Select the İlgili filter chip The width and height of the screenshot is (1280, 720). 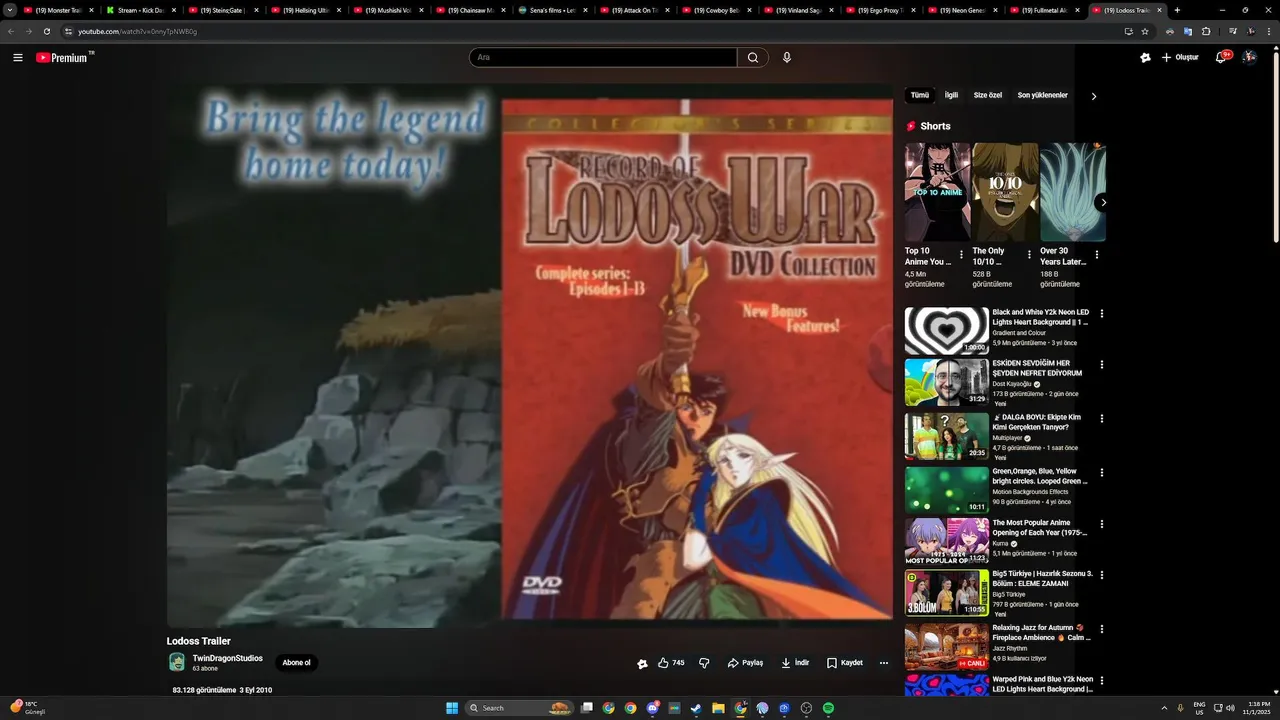pyautogui.click(x=951, y=96)
